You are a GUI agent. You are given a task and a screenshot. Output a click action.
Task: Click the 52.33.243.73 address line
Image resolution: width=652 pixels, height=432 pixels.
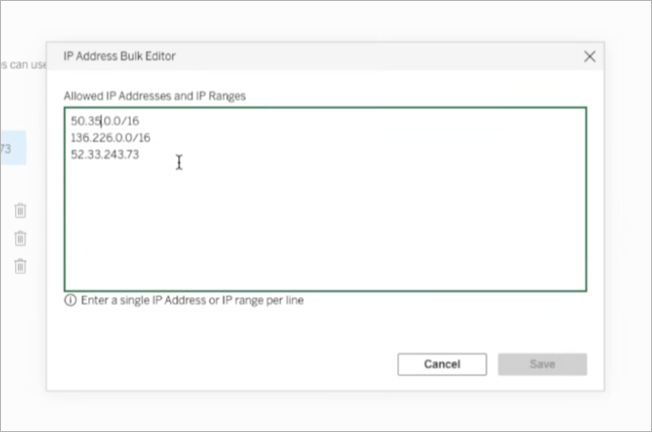tap(105, 155)
